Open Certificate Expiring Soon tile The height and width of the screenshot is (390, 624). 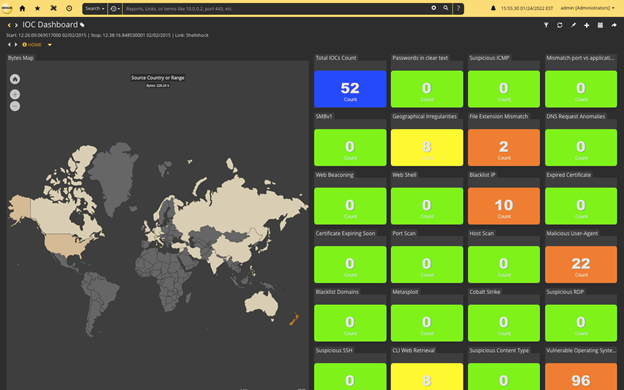(x=350, y=265)
